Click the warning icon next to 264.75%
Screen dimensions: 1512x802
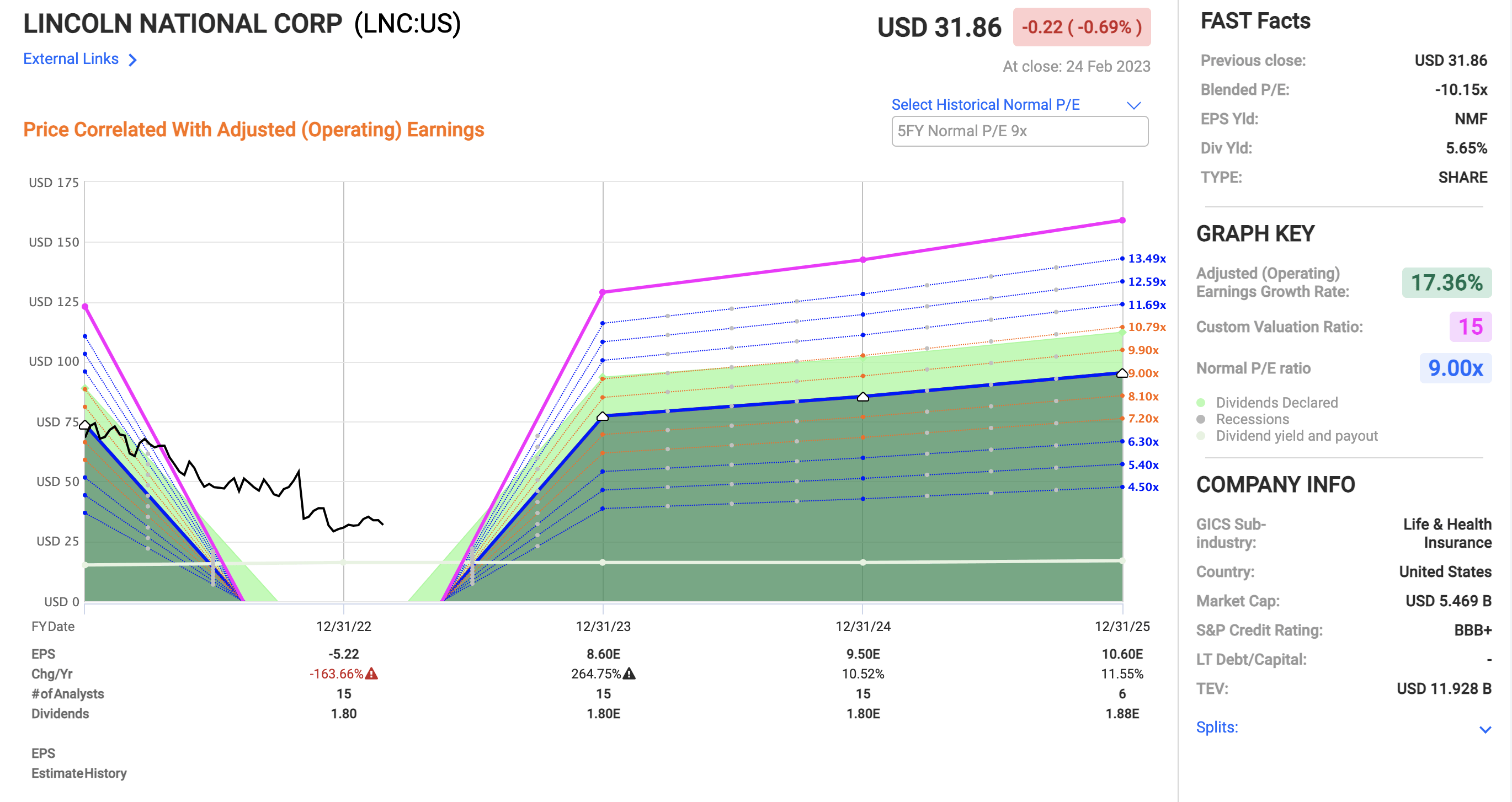point(630,675)
